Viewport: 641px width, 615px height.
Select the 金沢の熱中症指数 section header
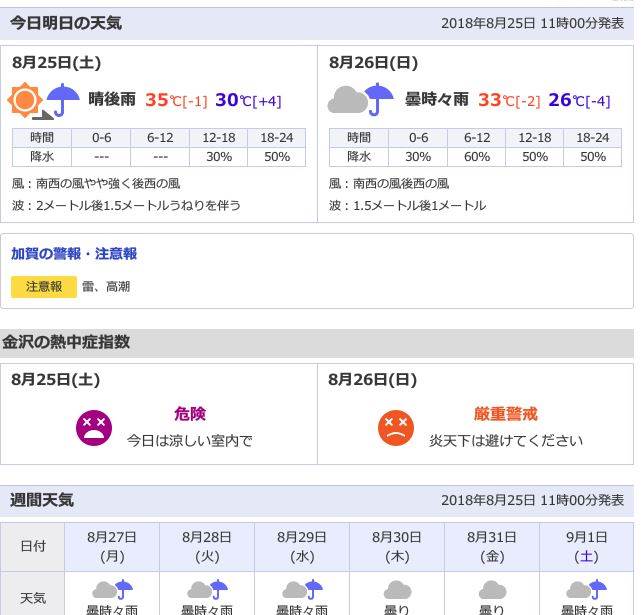66,342
